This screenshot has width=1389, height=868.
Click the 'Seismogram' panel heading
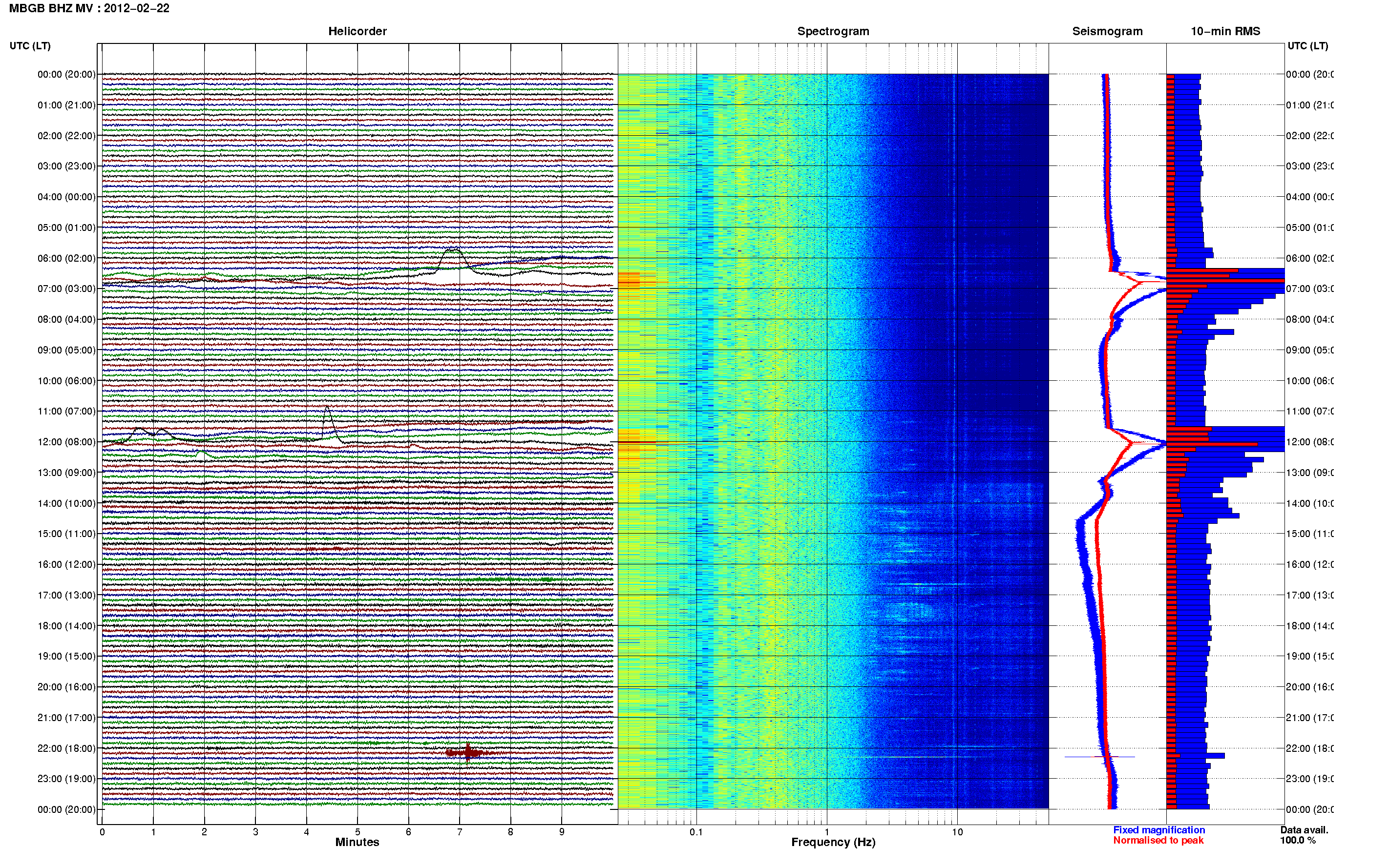(x=1107, y=31)
